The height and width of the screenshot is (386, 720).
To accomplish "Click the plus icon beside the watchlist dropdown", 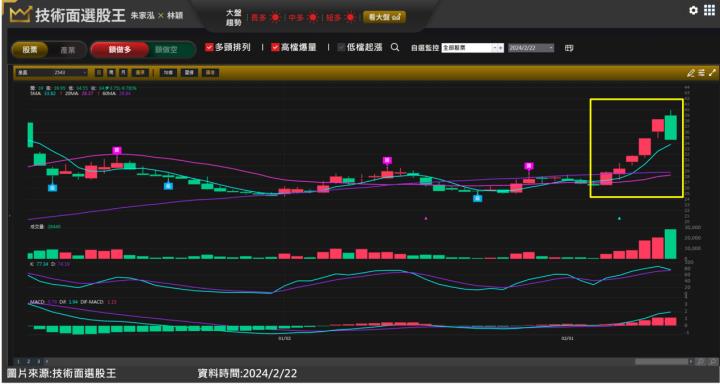I will (501, 48).
